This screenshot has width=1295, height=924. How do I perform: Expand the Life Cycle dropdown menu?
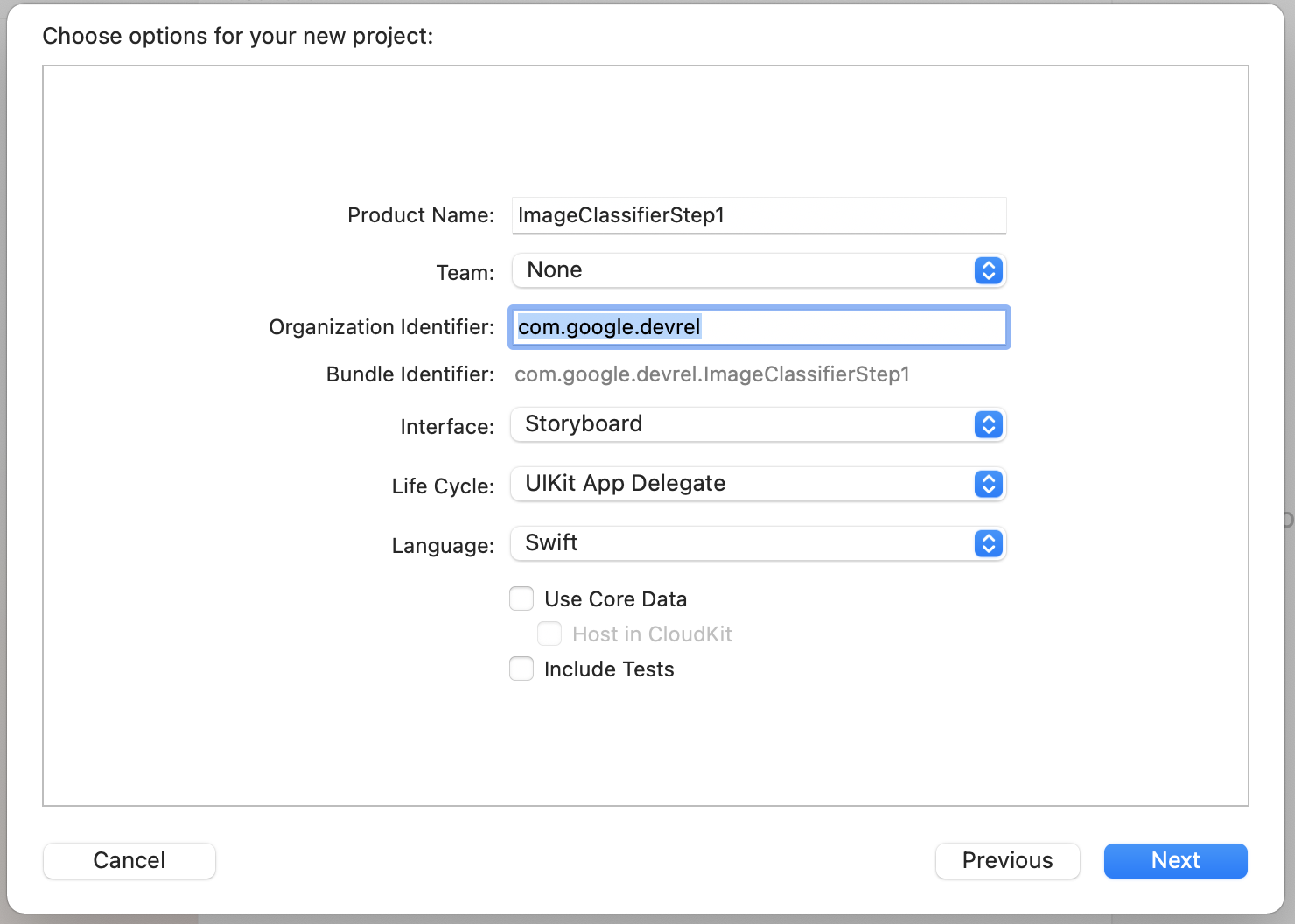[x=759, y=484]
